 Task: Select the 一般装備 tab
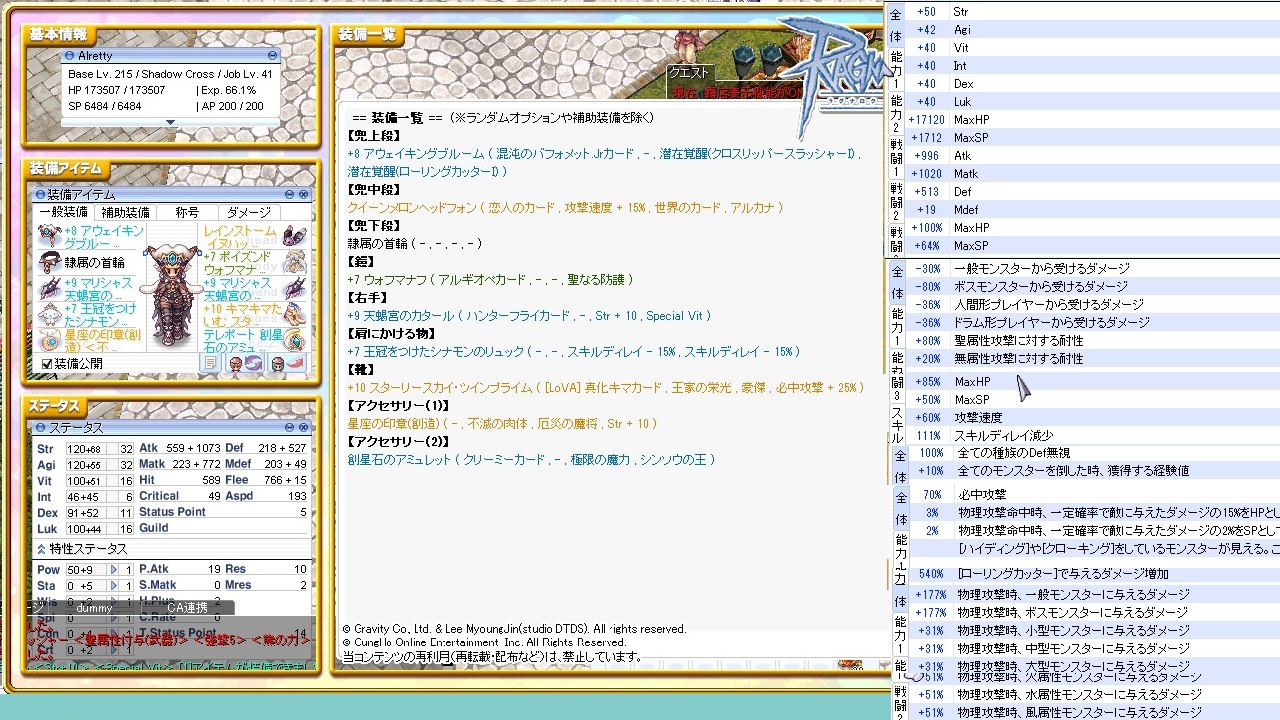[63, 212]
